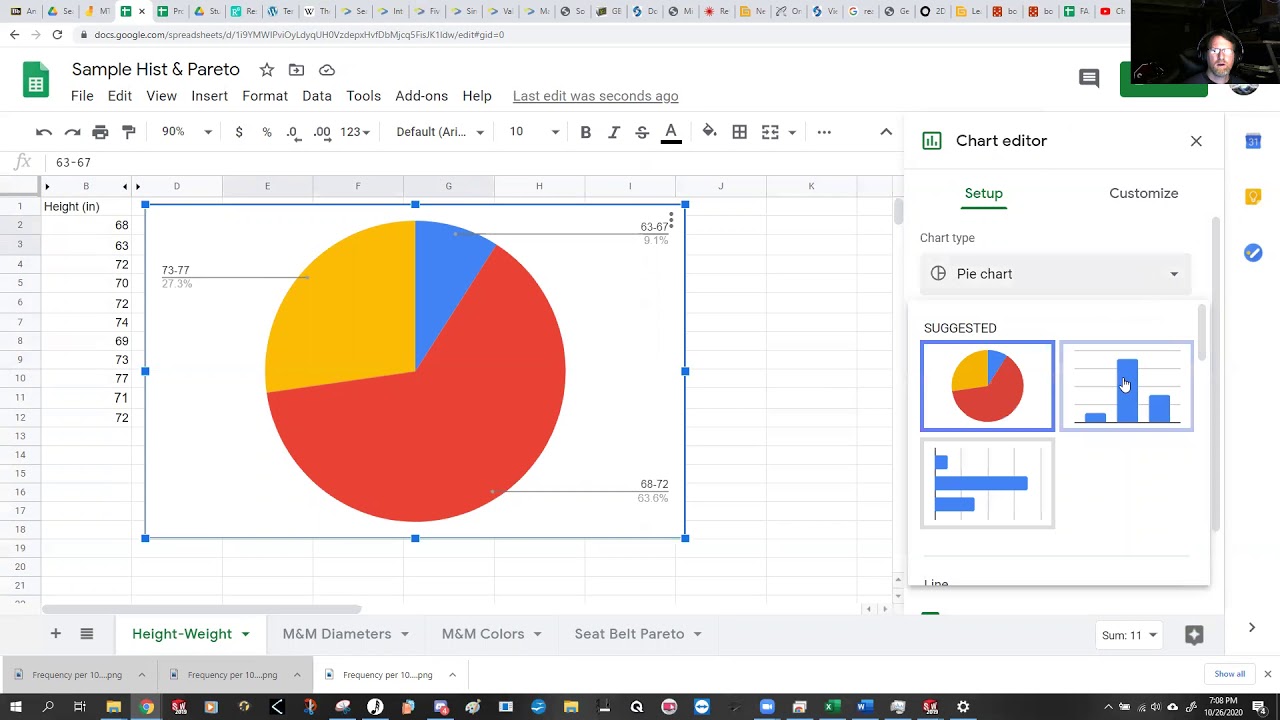Expand the merge cells options arrow
Screen dimensions: 1280x720
[x=792, y=132]
